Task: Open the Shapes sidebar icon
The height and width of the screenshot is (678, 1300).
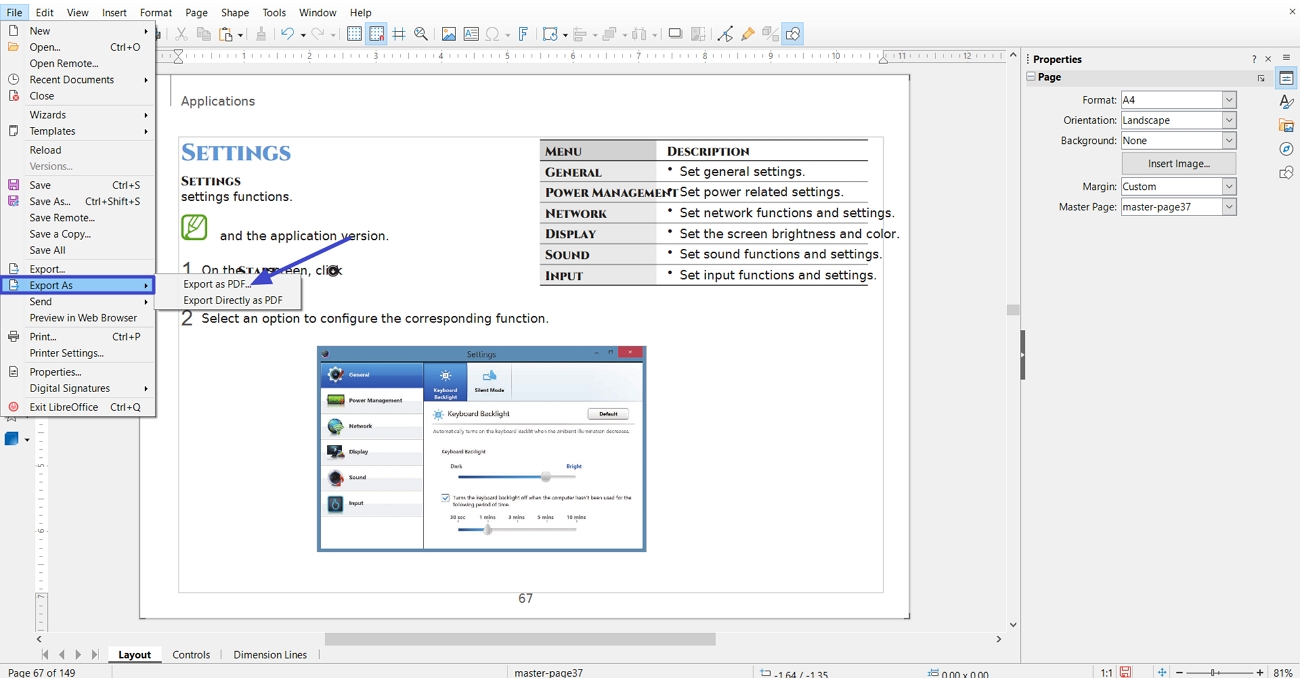Action: pyautogui.click(x=1287, y=173)
